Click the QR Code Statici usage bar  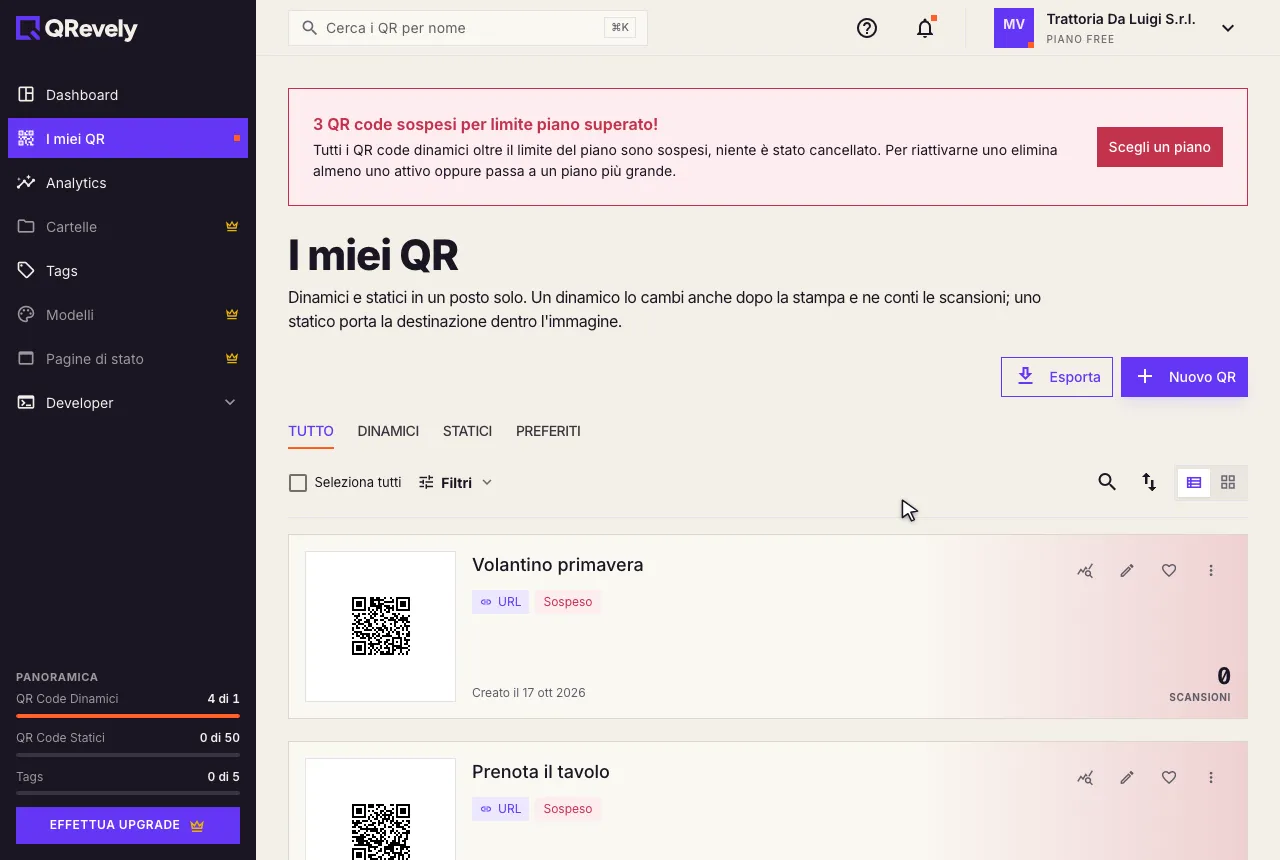click(128, 755)
